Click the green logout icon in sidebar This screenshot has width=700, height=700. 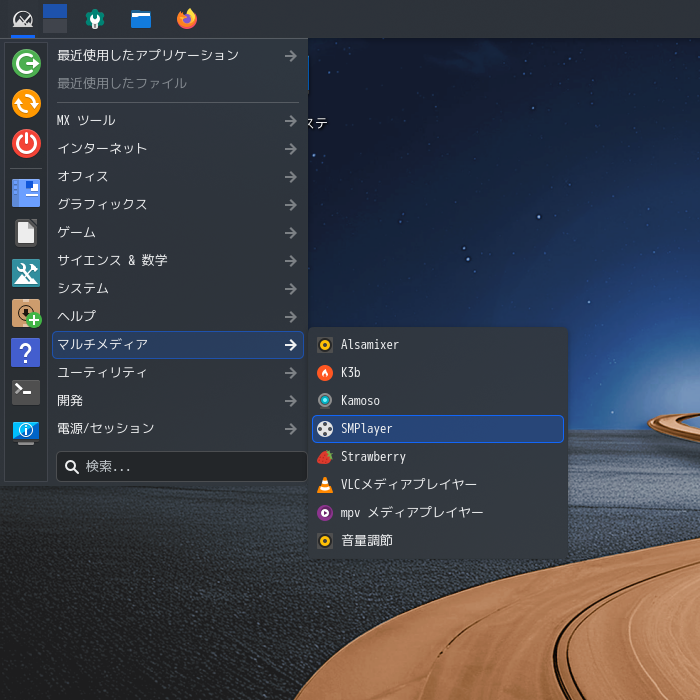pyautogui.click(x=26, y=64)
